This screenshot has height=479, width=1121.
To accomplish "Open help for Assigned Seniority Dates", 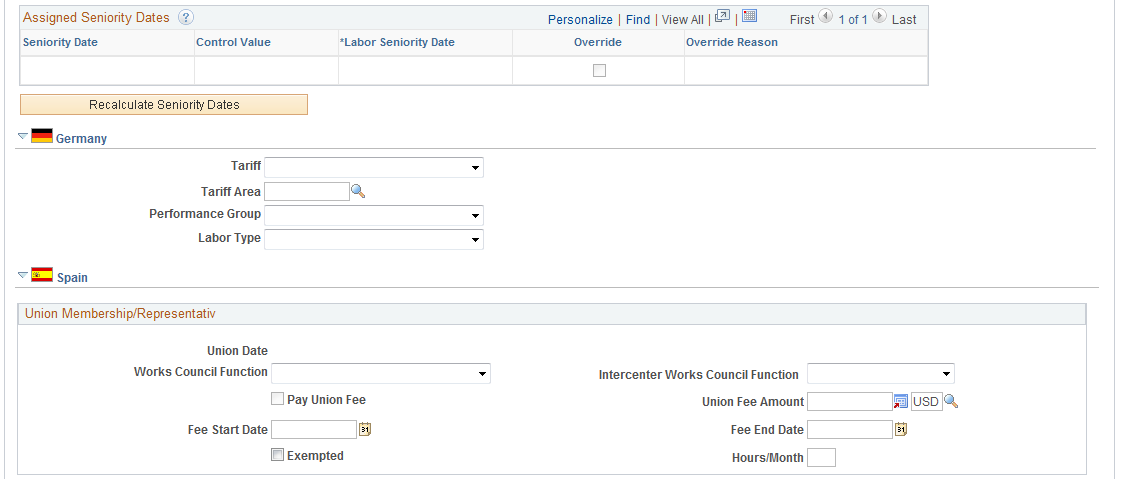I will pyautogui.click(x=186, y=18).
